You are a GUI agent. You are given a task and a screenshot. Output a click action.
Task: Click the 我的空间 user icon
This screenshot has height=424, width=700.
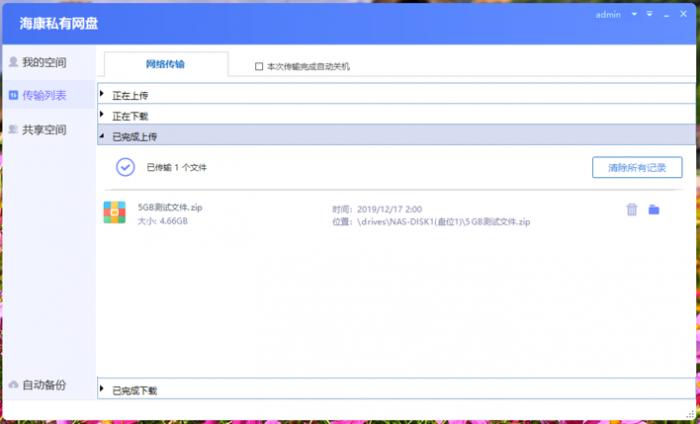[x=13, y=62]
